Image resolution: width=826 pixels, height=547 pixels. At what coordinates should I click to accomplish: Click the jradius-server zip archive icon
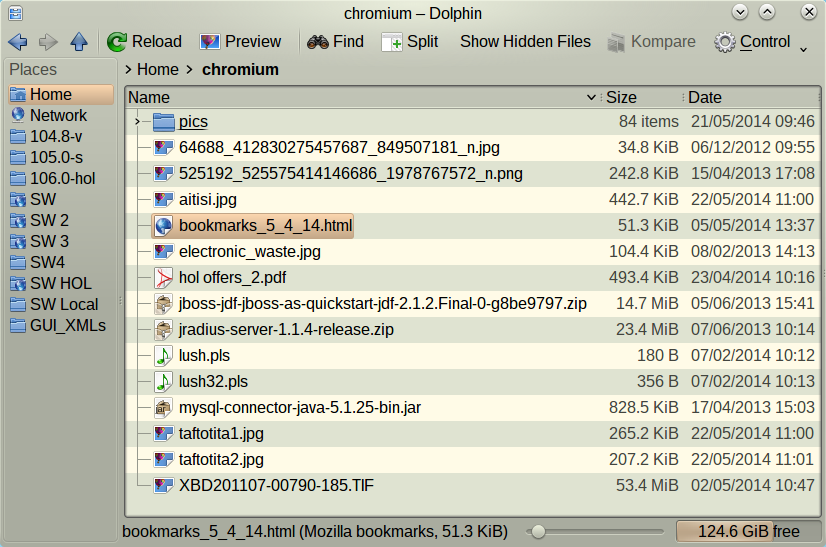tap(163, 330)
